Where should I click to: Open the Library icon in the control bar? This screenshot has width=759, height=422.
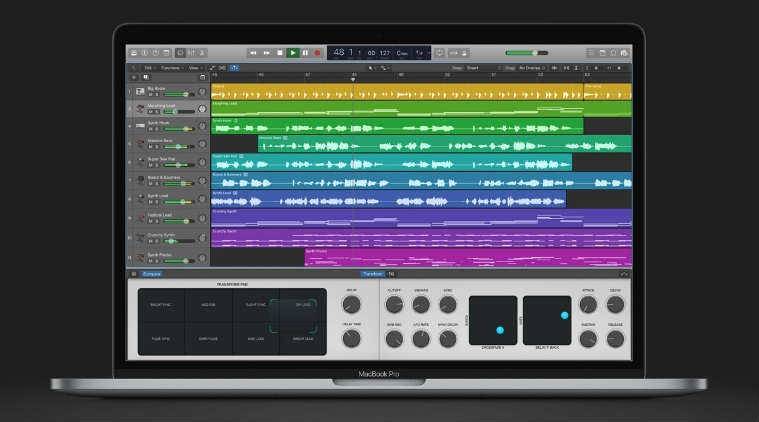[133, 52]
